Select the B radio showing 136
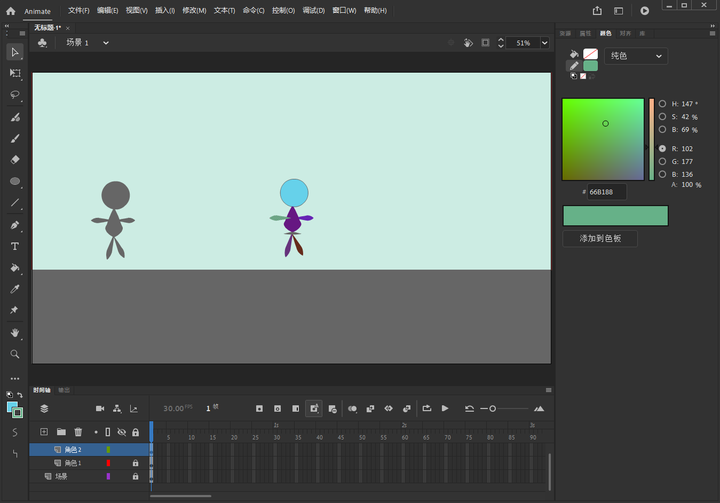720x503 pixels. 662,174
